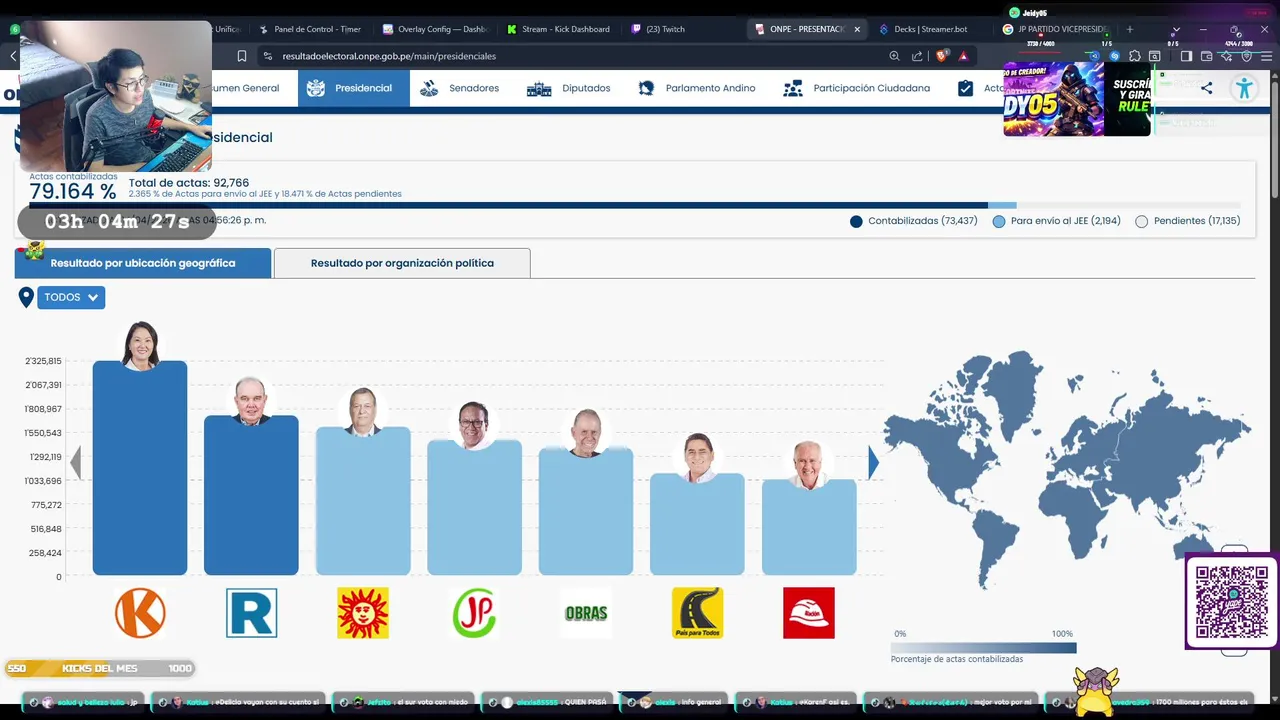Viewport: 1280px width, 720px height.
Task: Click the candidate photo above the OBRAS logo
Action: [x=586, y=433]
